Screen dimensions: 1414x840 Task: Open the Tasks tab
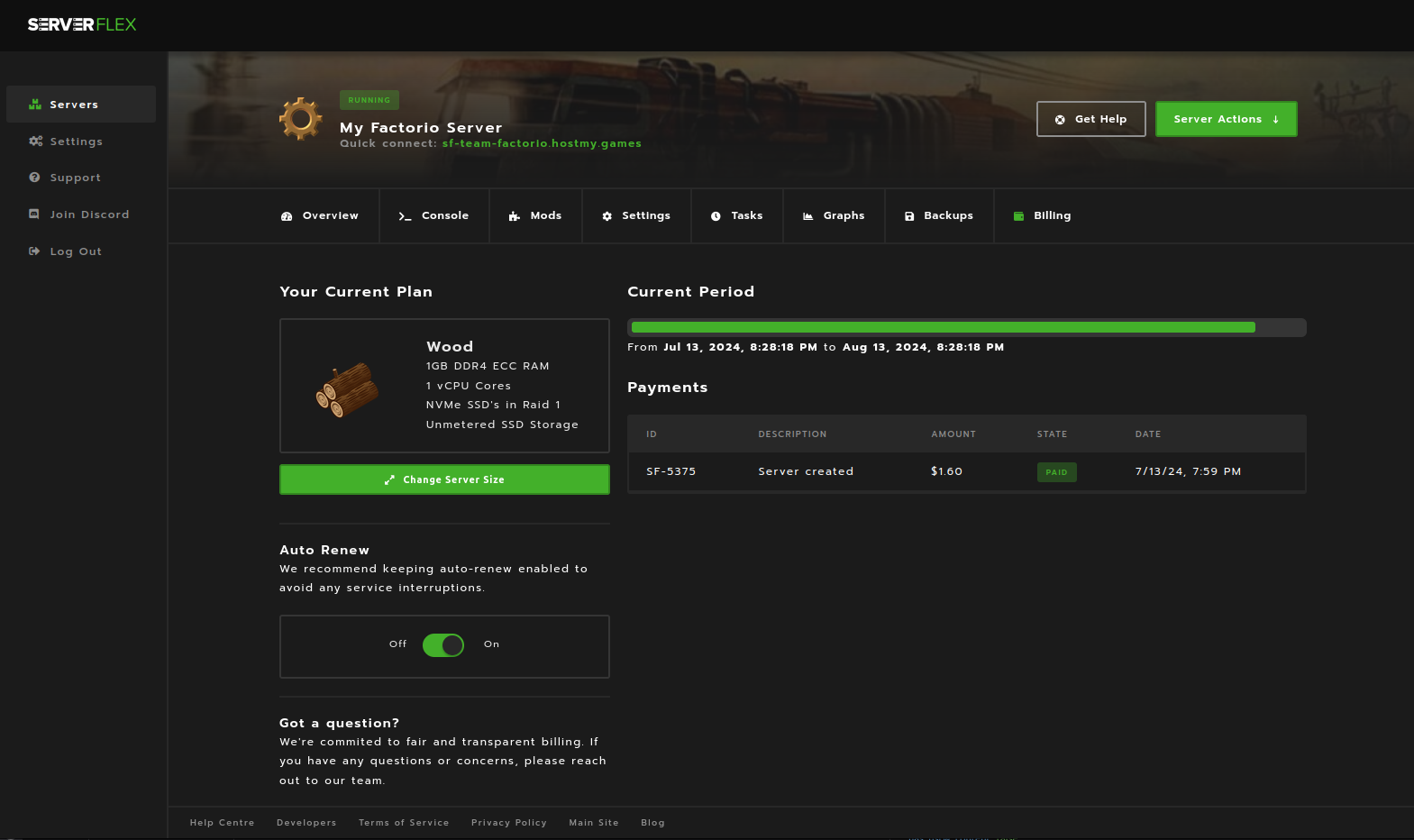737,216
